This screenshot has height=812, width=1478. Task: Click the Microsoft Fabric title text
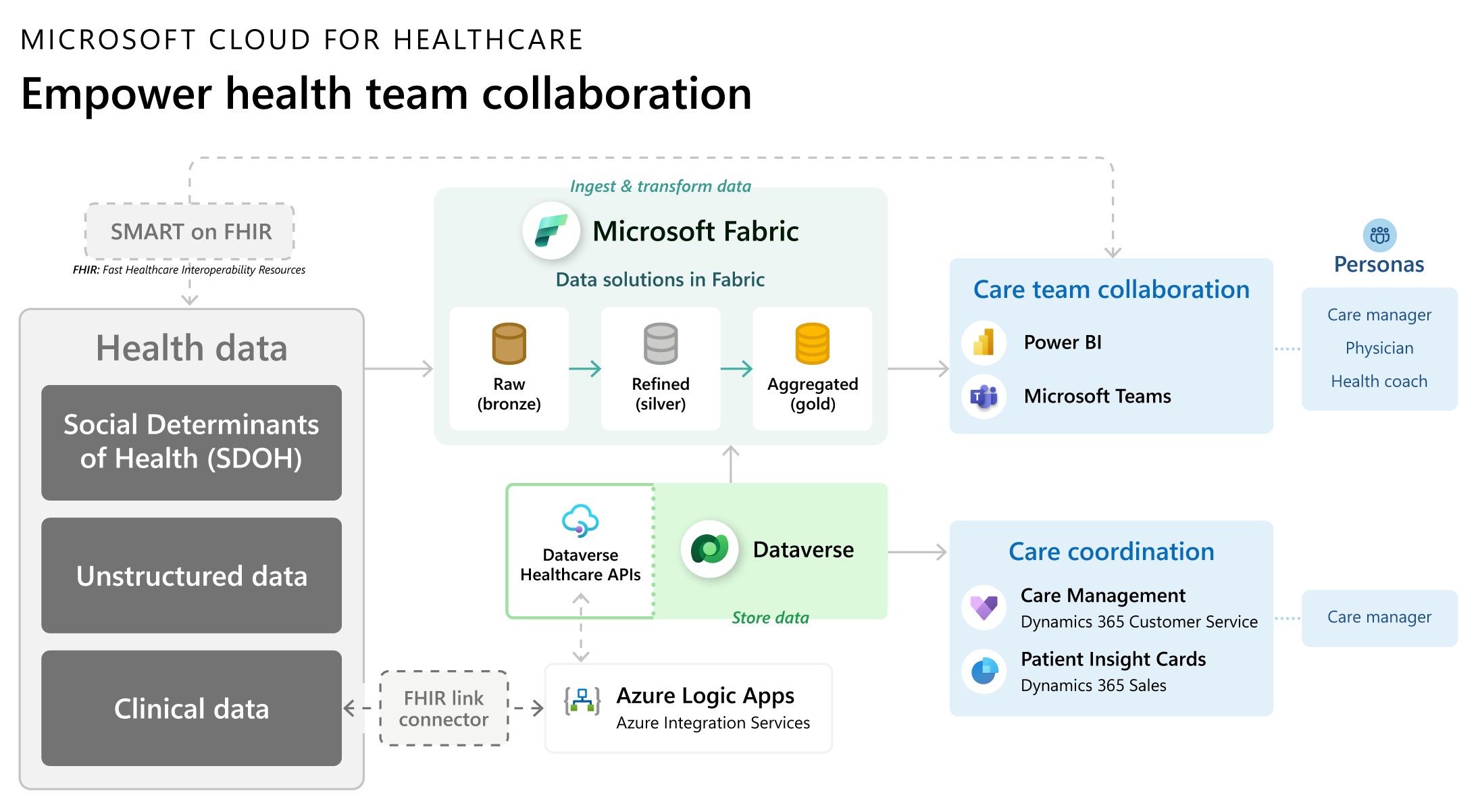(695, 231)
